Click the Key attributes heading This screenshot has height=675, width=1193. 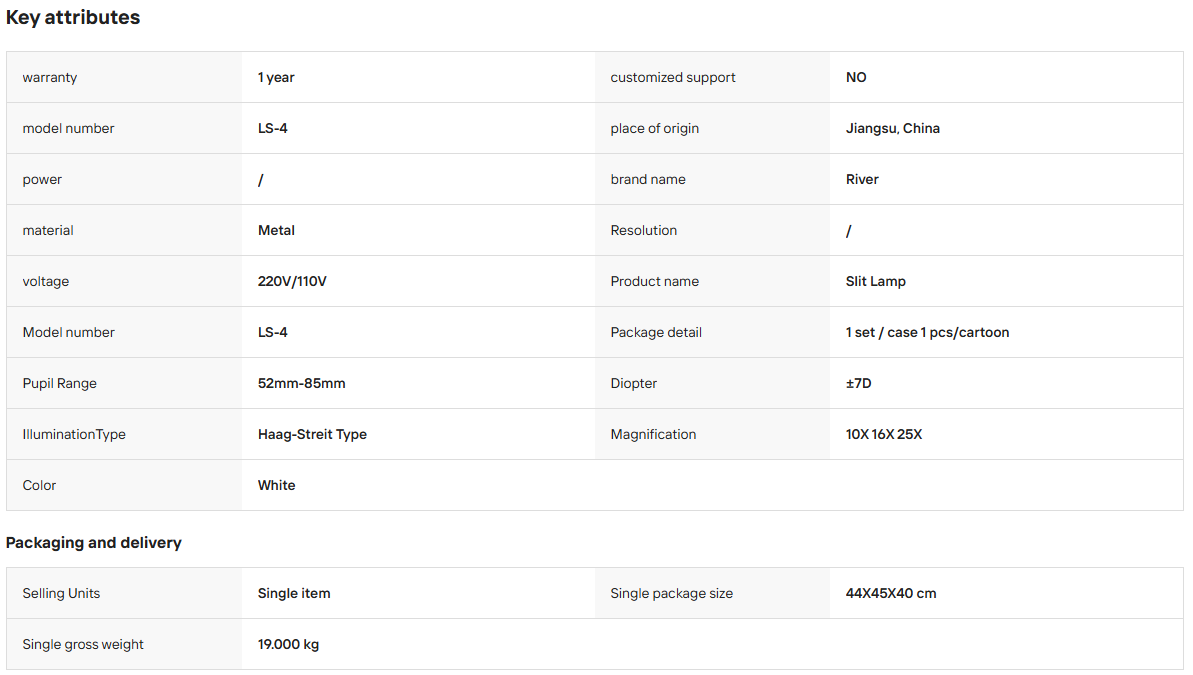[73, 18]
